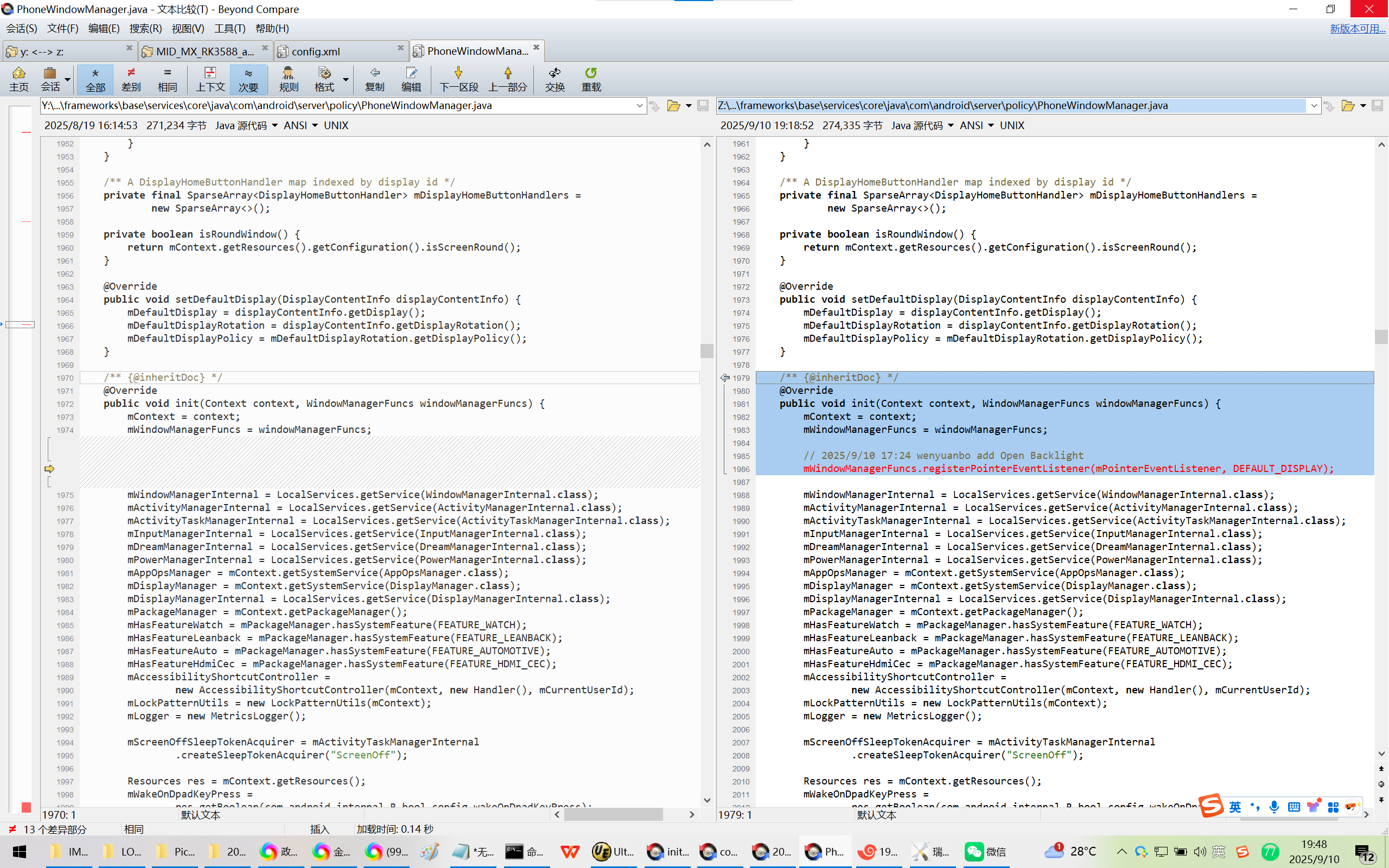Open the 微信 WeChat taskbar icon
This screenshot has width=1389, height=868.
(986, 852)
